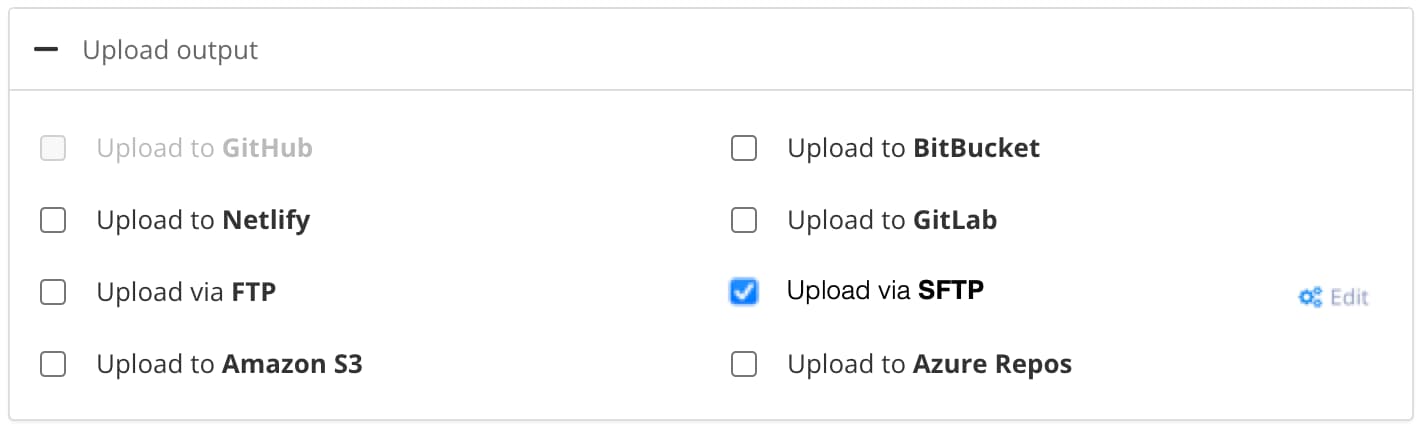The height and width of the screenshot is (430, 1424).
Task: Click the gears icon beside SFTP Edit
Action: click(x=1310, y=297)
